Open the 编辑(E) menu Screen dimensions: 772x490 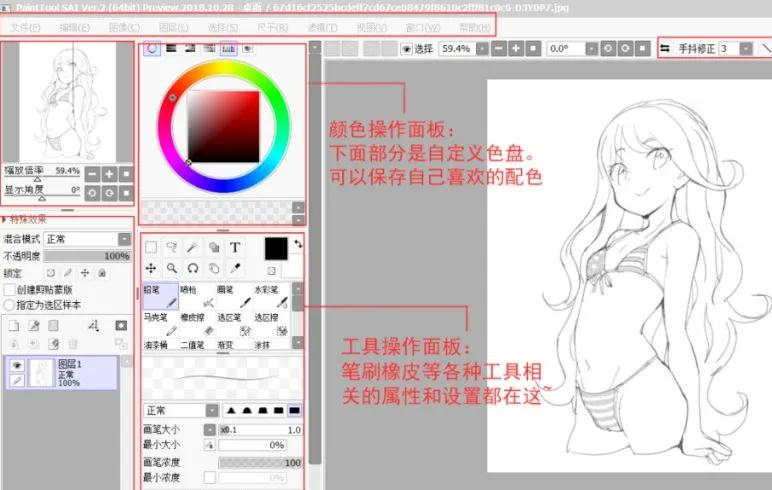click(x=75, y=28)
